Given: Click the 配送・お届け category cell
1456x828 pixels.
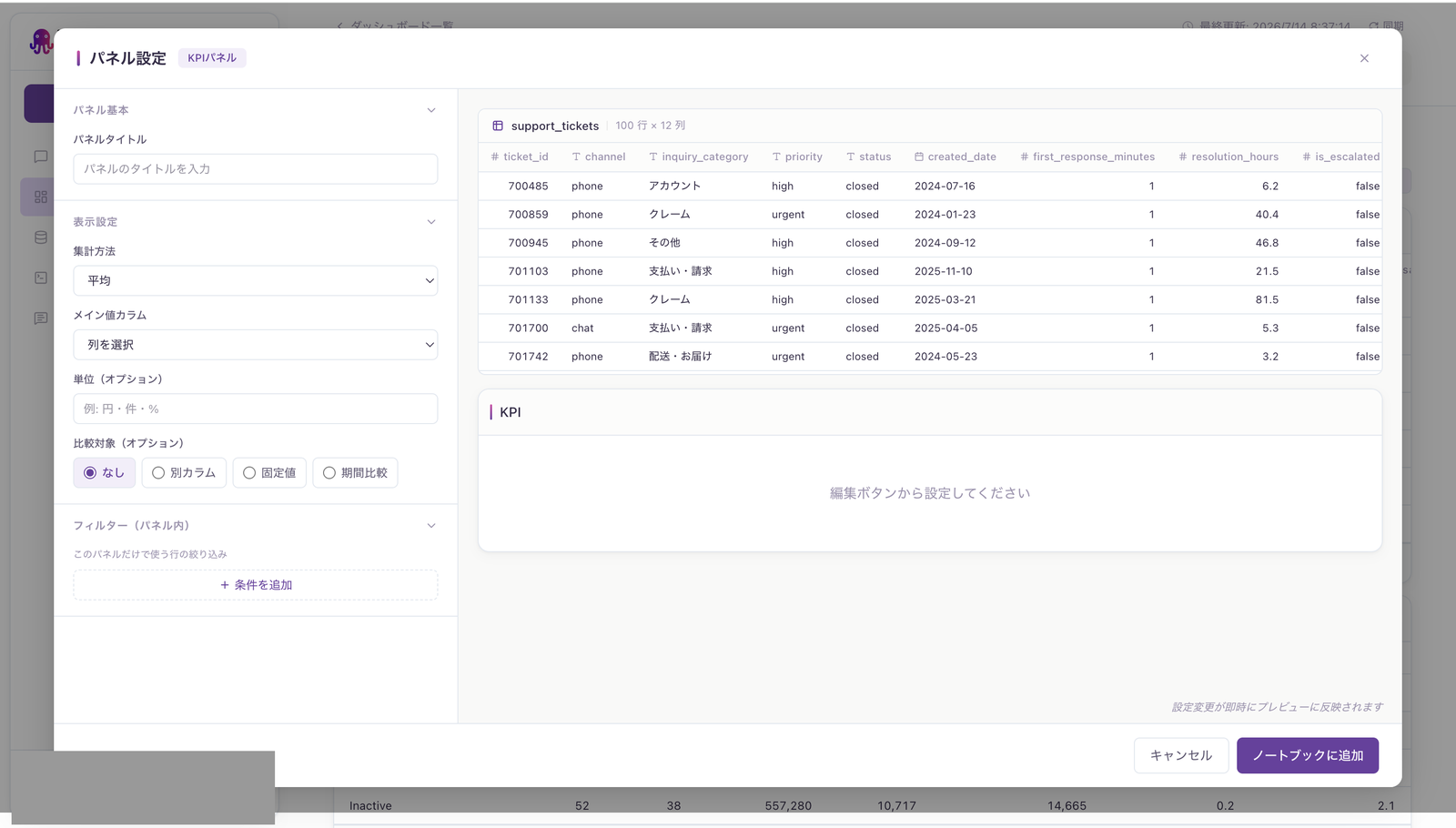Looking at the screenshot, I should [x=681, y=357].
